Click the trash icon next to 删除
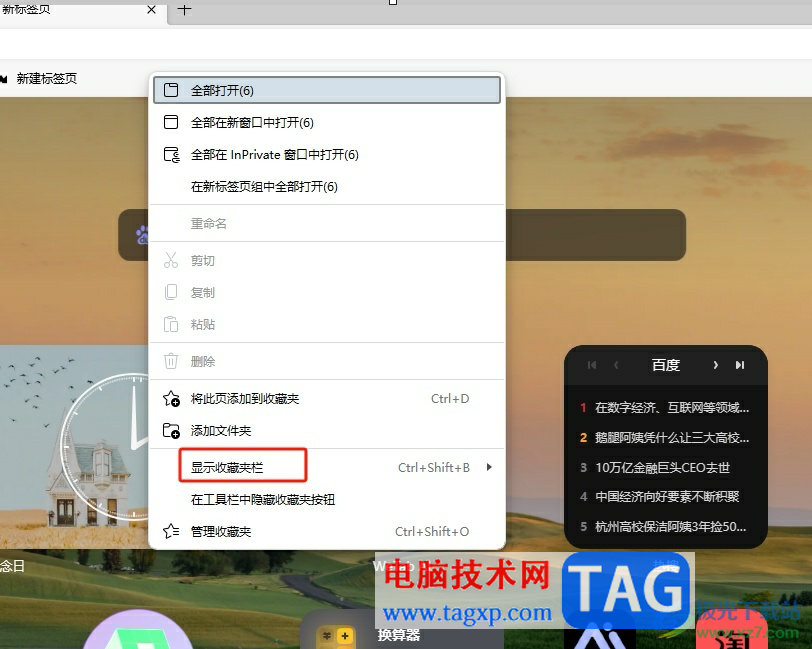 tap(173, 361)
